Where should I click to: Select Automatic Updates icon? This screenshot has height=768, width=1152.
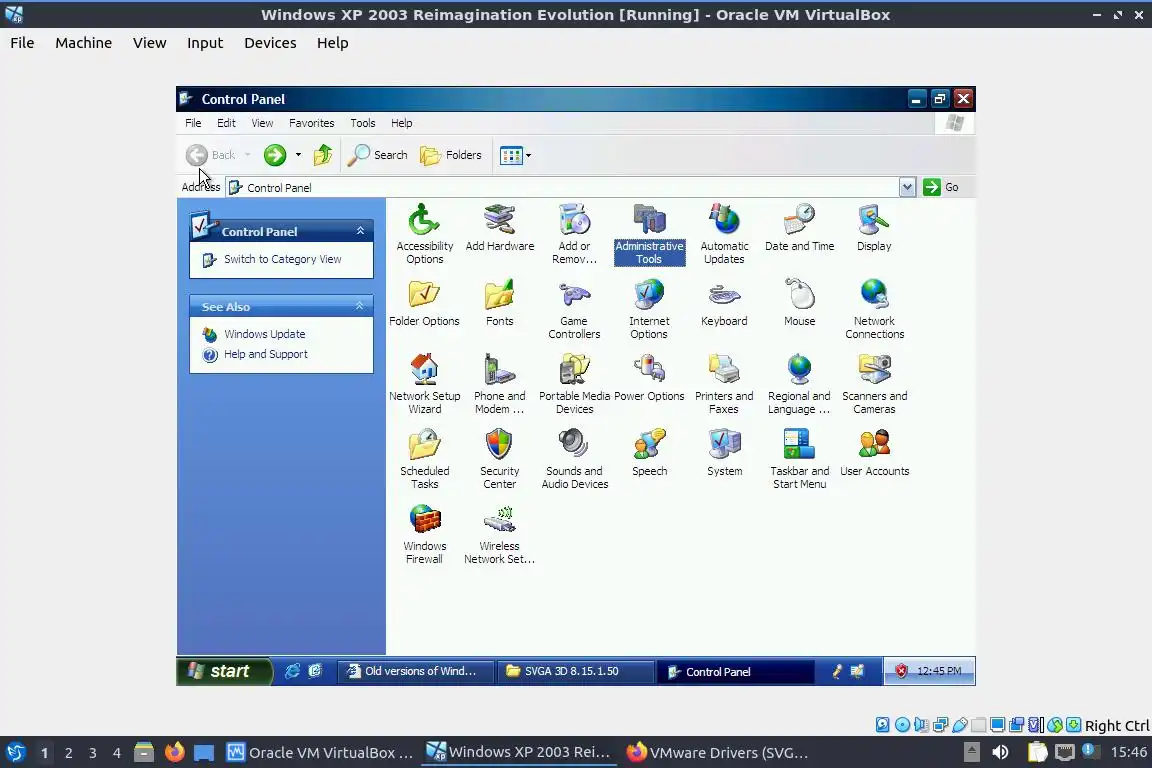click(724, 234)
